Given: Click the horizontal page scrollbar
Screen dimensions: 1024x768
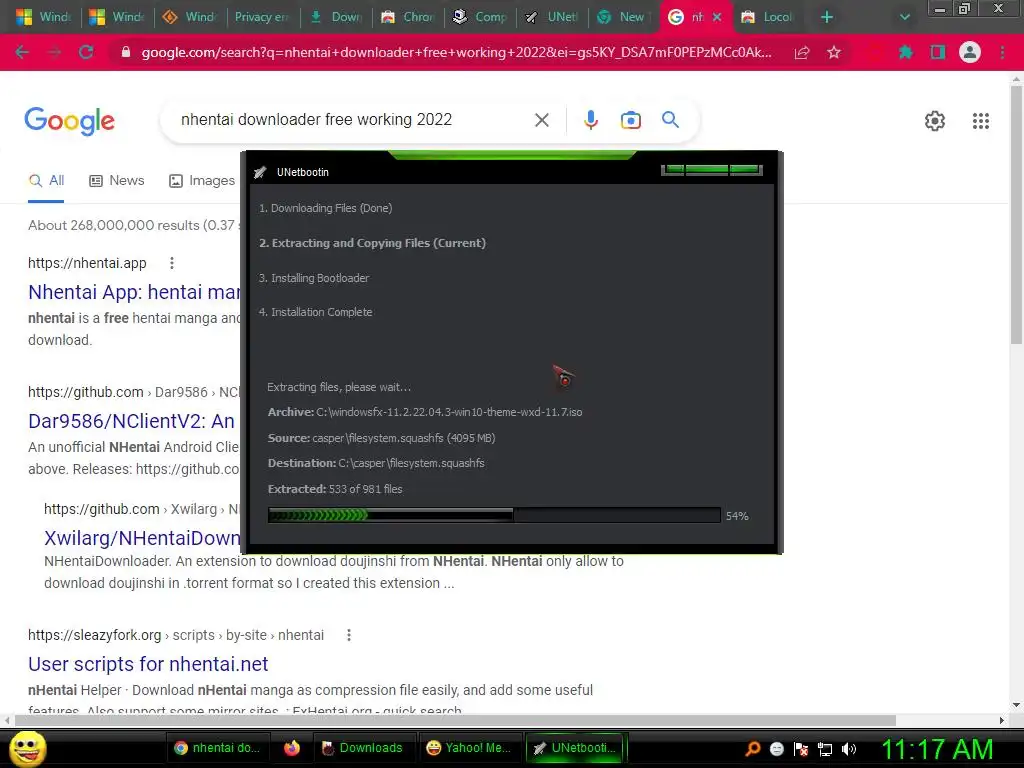Looking at the screenshot, I should pos(455,720).
